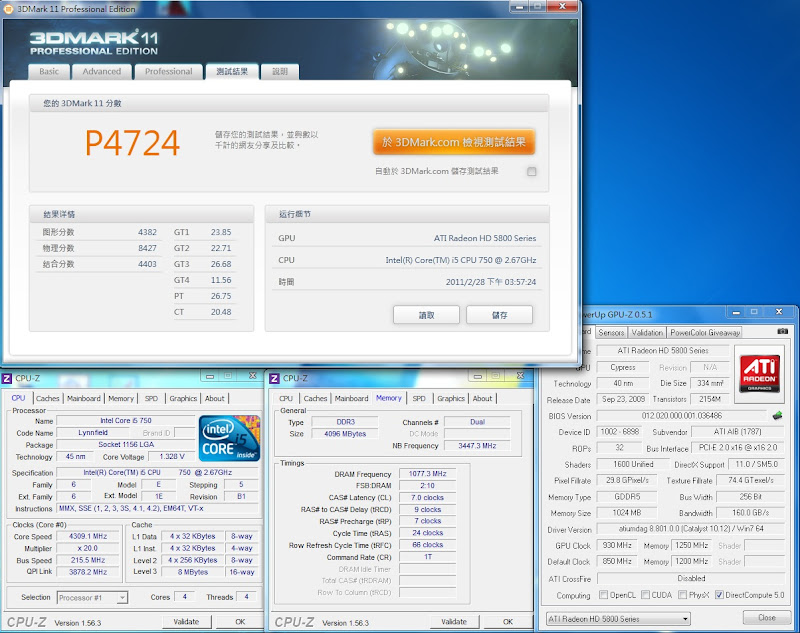The height and width of the screenshot is (633, 800).
Task: Select the 測試結果 results tab
Action: (x=232, y=71)
